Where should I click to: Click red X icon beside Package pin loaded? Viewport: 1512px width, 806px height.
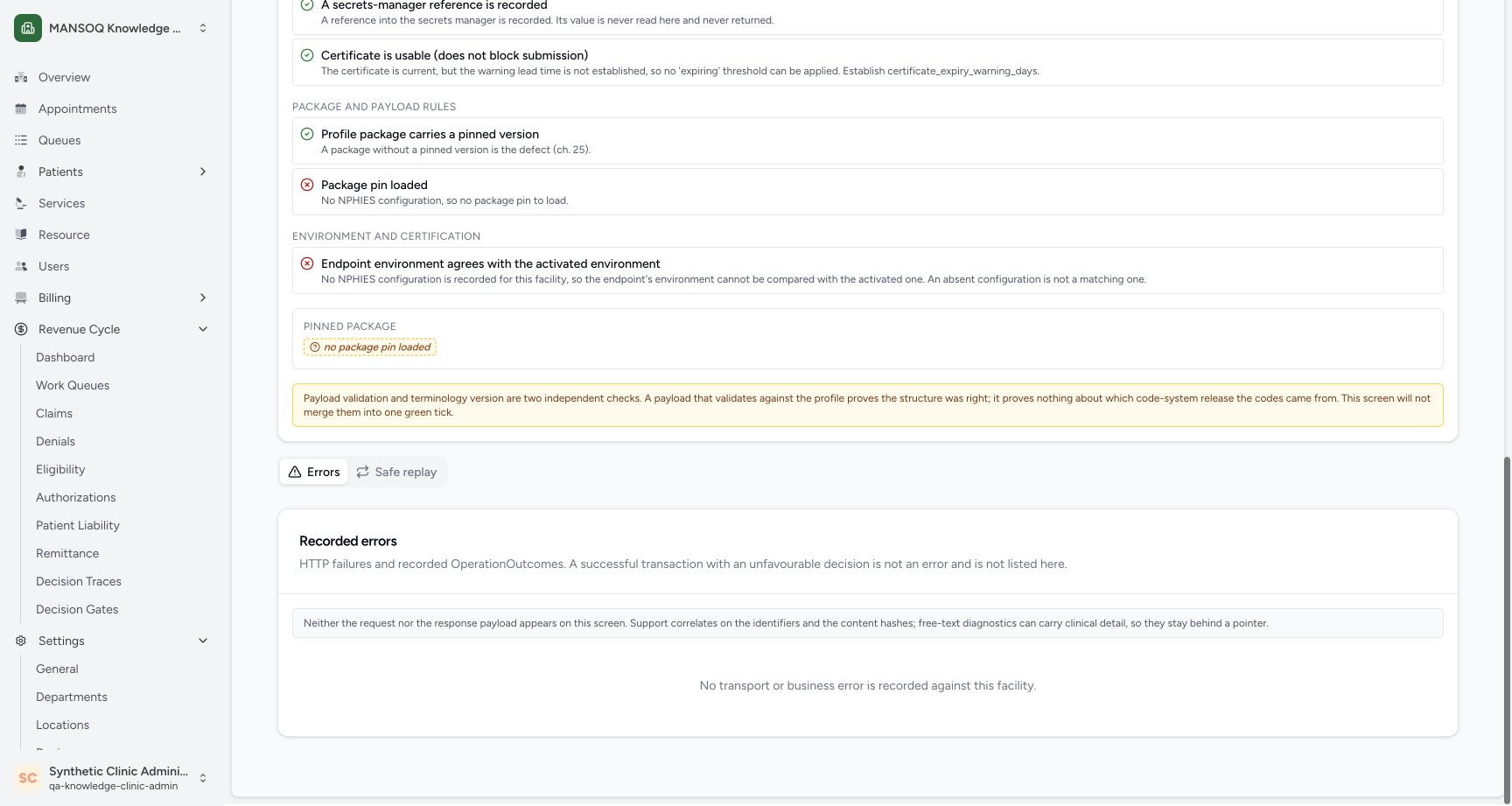click(307, 185)
